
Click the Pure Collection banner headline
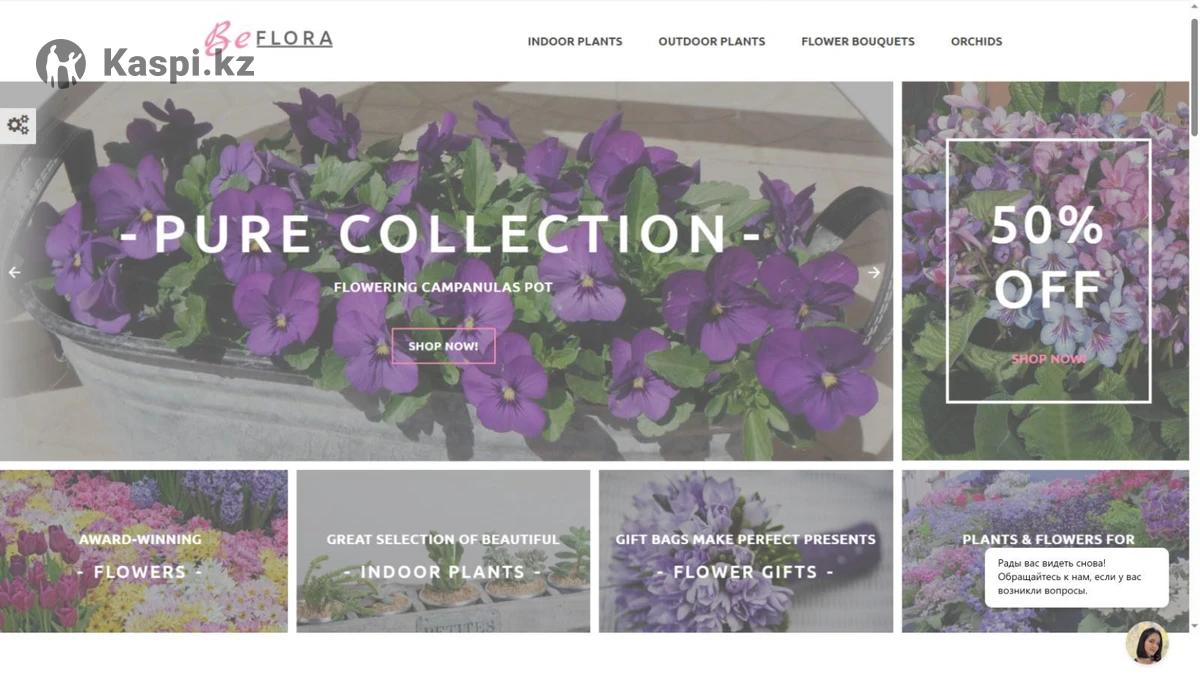pos(441,235)
